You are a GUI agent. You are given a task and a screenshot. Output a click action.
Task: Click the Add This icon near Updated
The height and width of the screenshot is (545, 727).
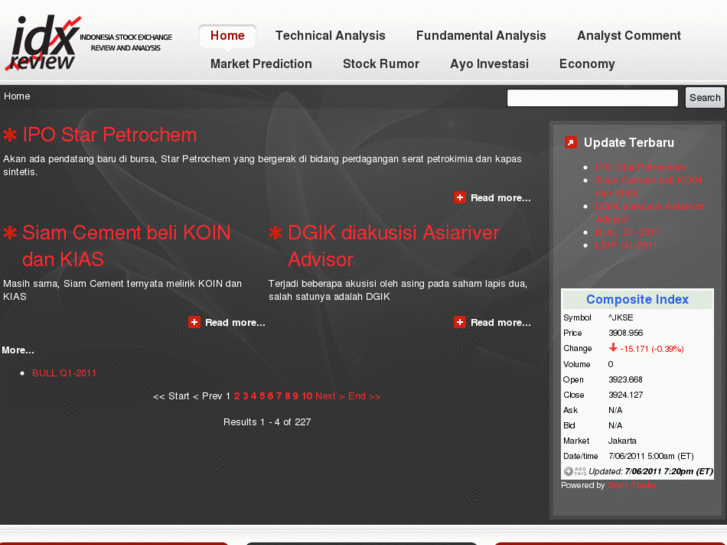coord(574,471)
